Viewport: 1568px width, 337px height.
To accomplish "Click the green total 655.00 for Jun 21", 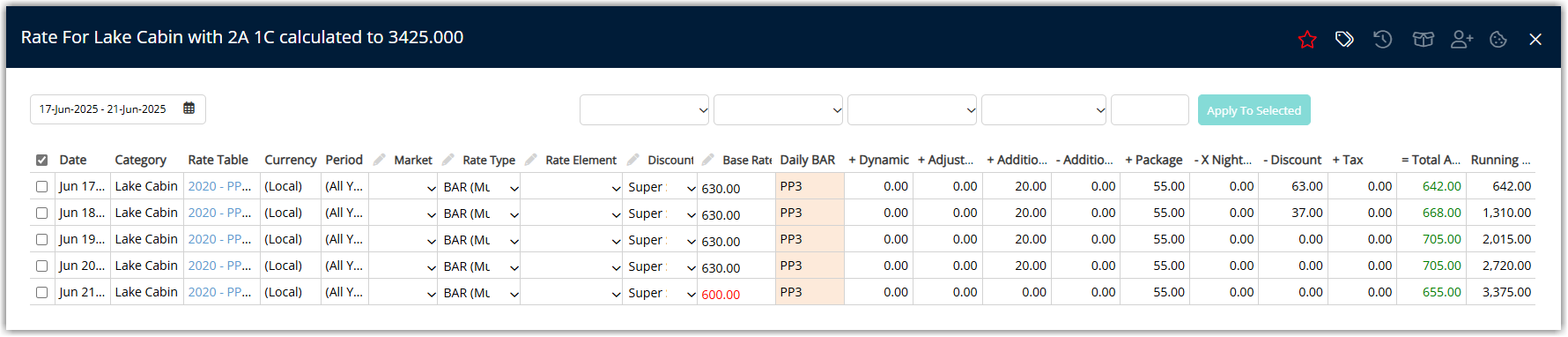I will click(x=1441, y=292).
